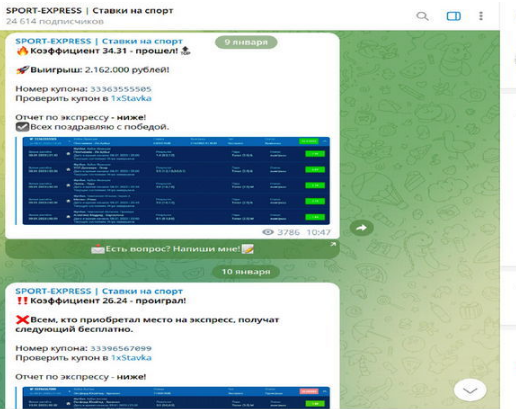Click channel name above the 9 января post

99,41
